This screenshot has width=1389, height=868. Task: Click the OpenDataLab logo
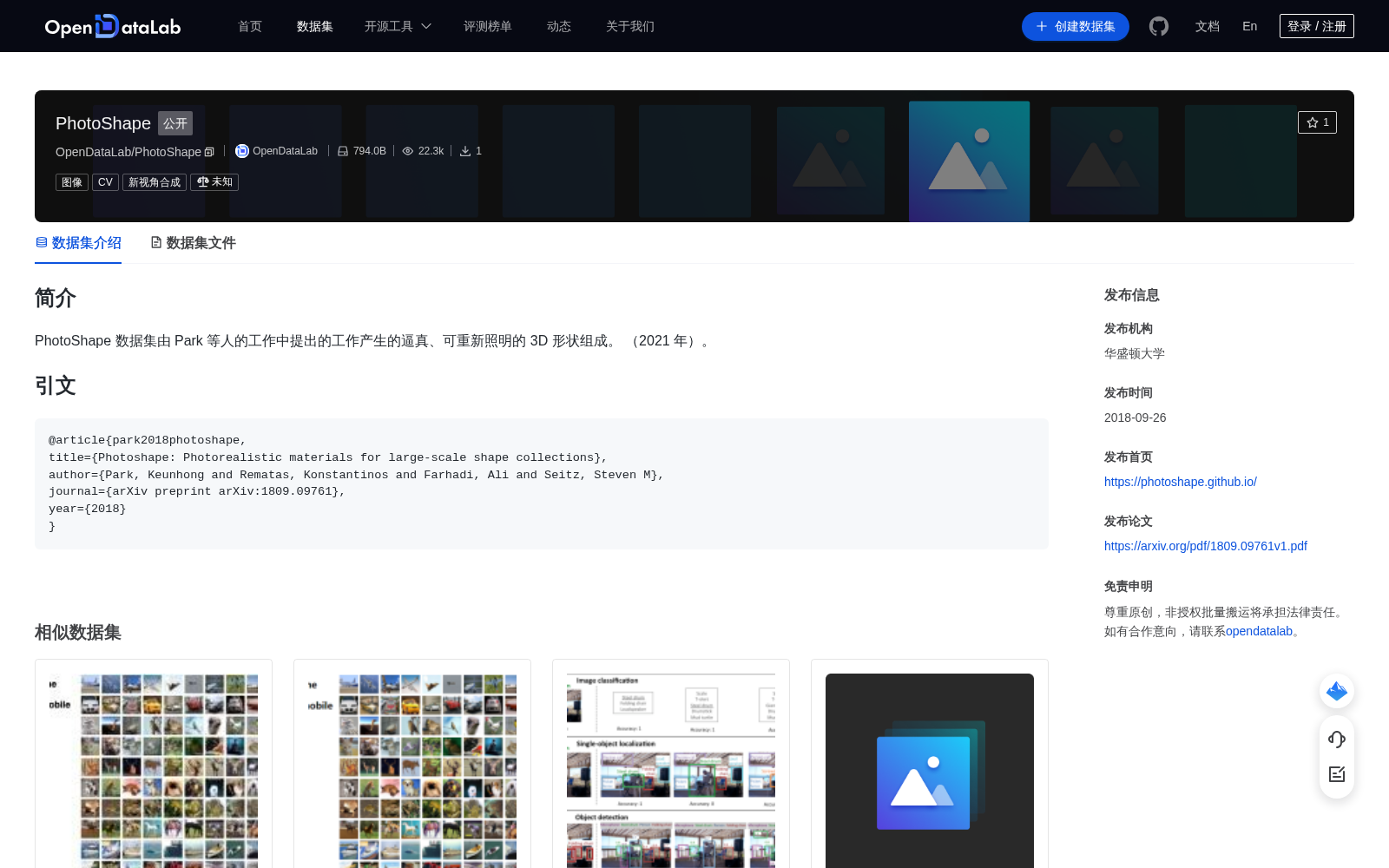(113, 26)
